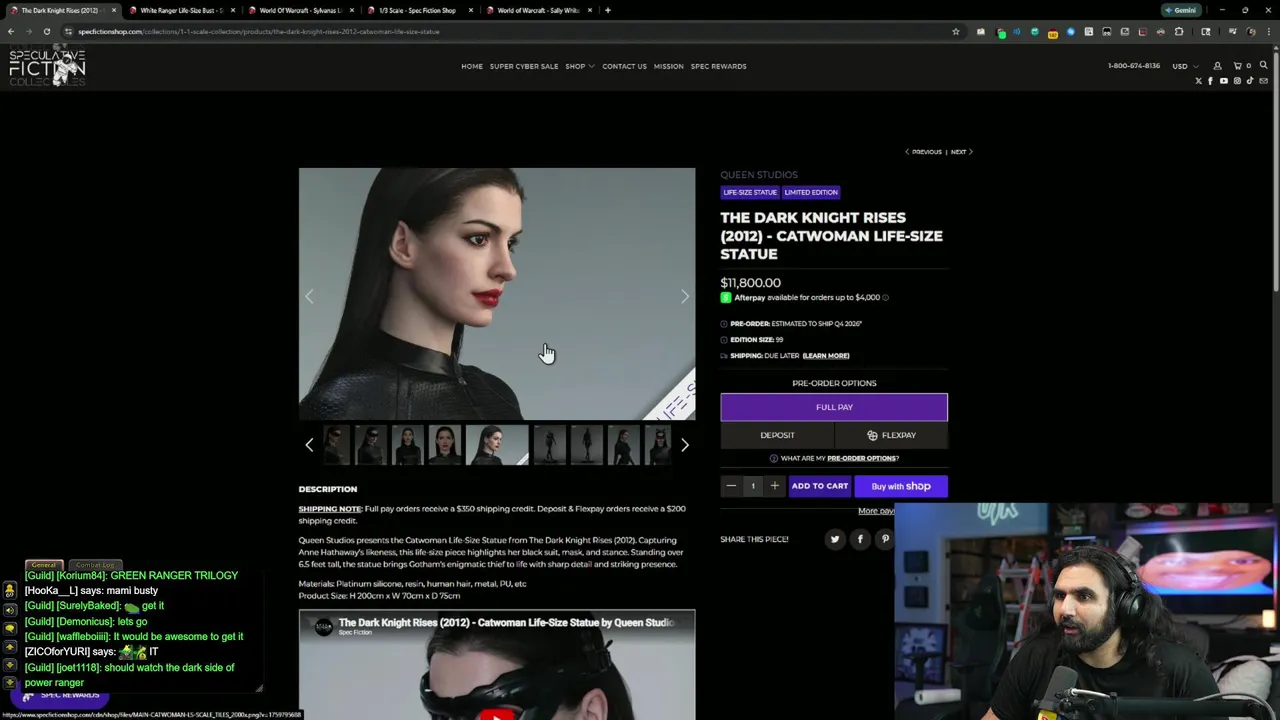The height and width of the screenshot is (720, 1280).
Task: Open the Facebook header icon
Action: [1210, 81]
